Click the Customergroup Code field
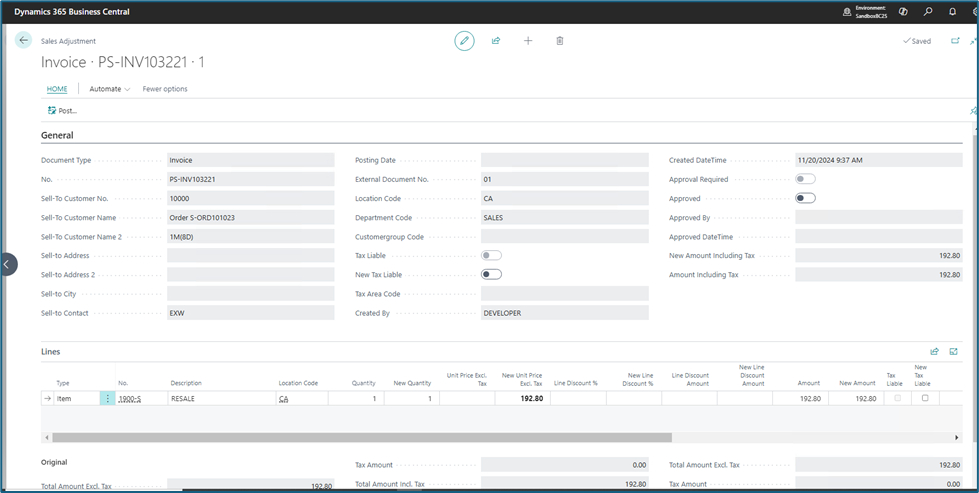 [565, 237]
